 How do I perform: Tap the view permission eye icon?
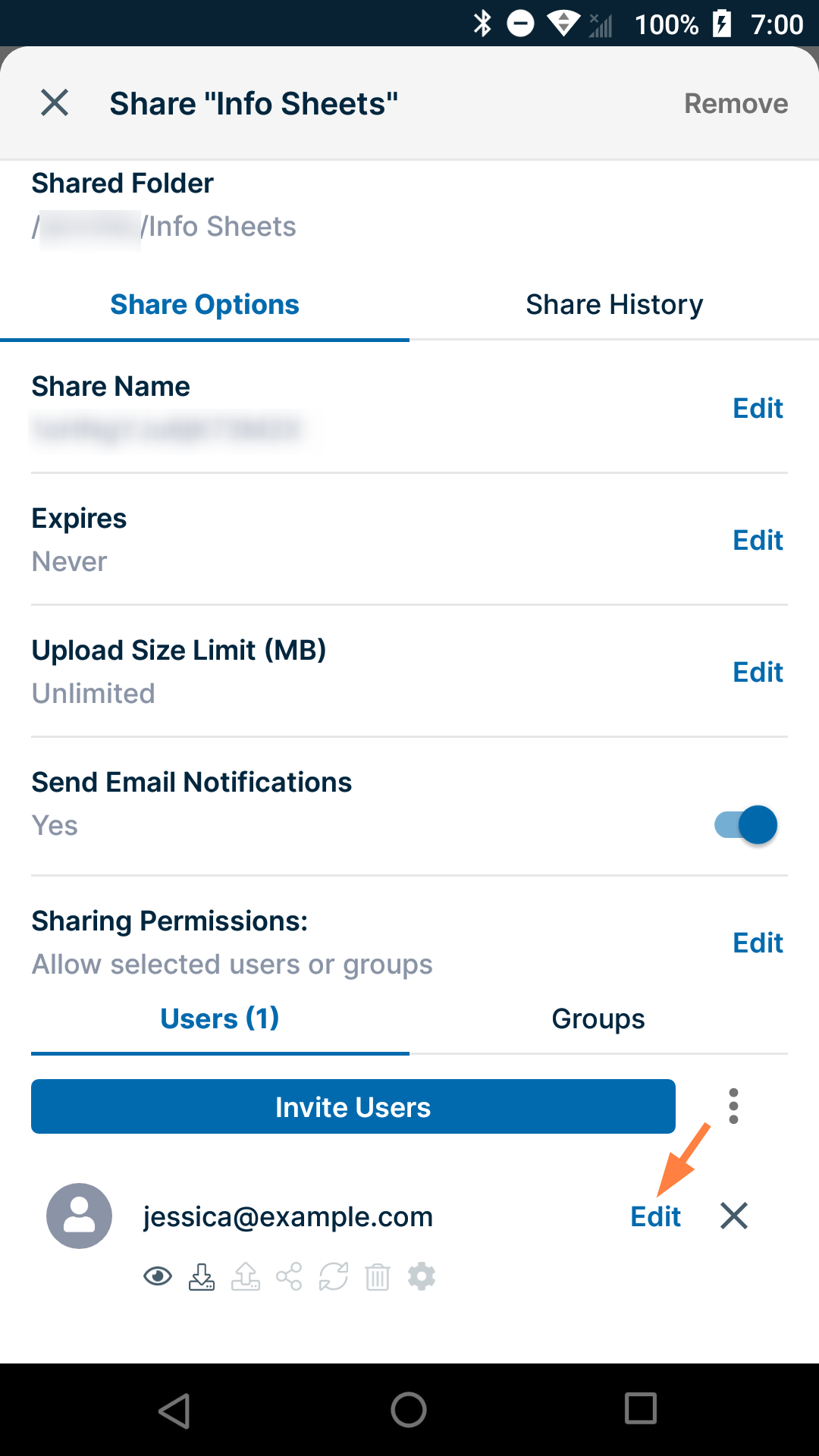point(158,1276)
